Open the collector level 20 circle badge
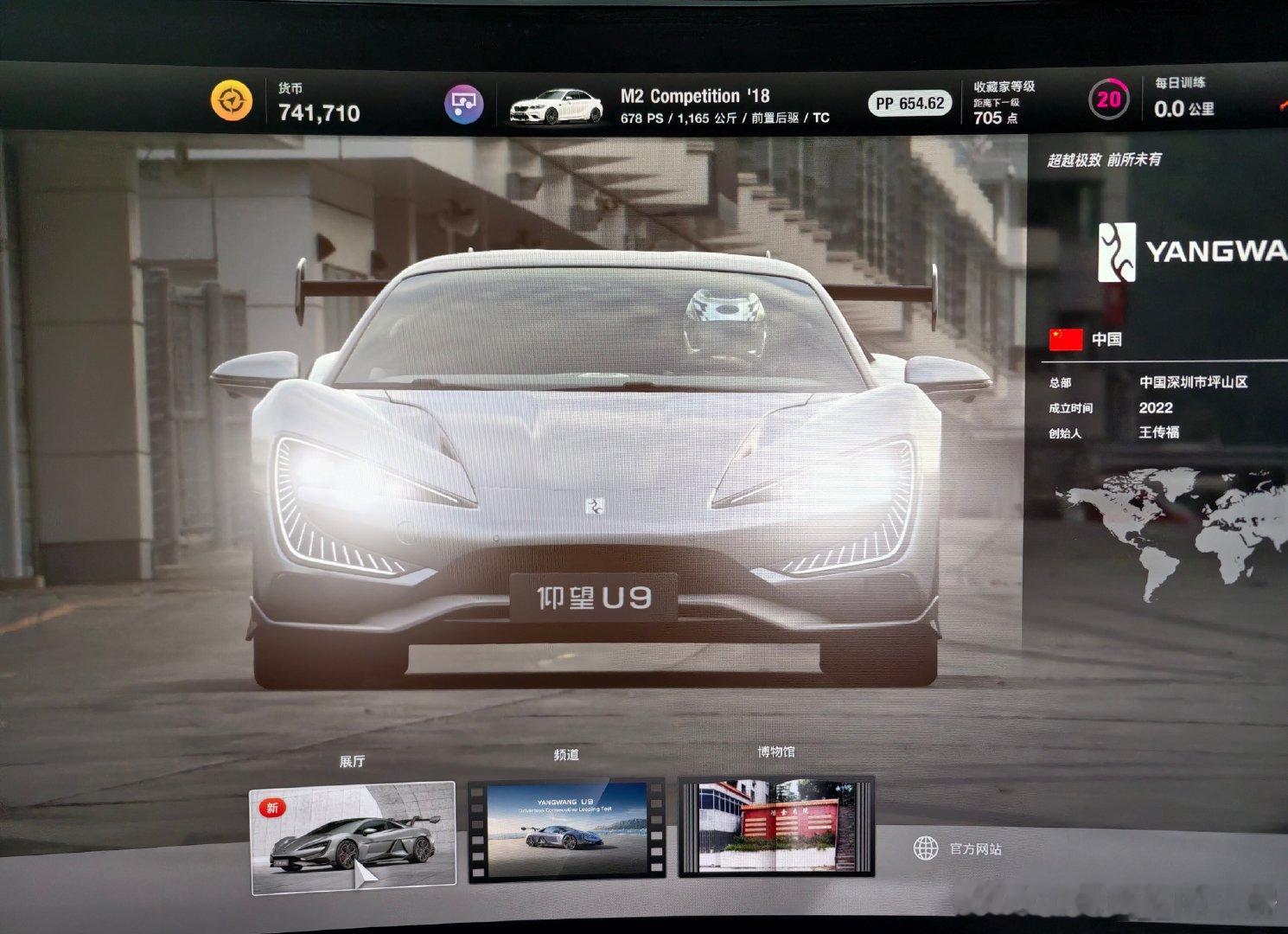 [1108, 99]
